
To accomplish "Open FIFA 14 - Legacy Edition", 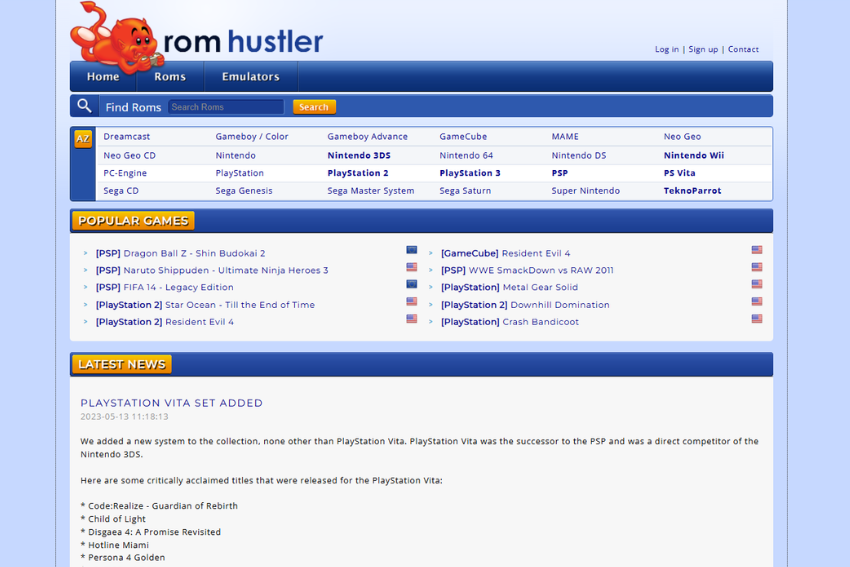I will point(165,287).
